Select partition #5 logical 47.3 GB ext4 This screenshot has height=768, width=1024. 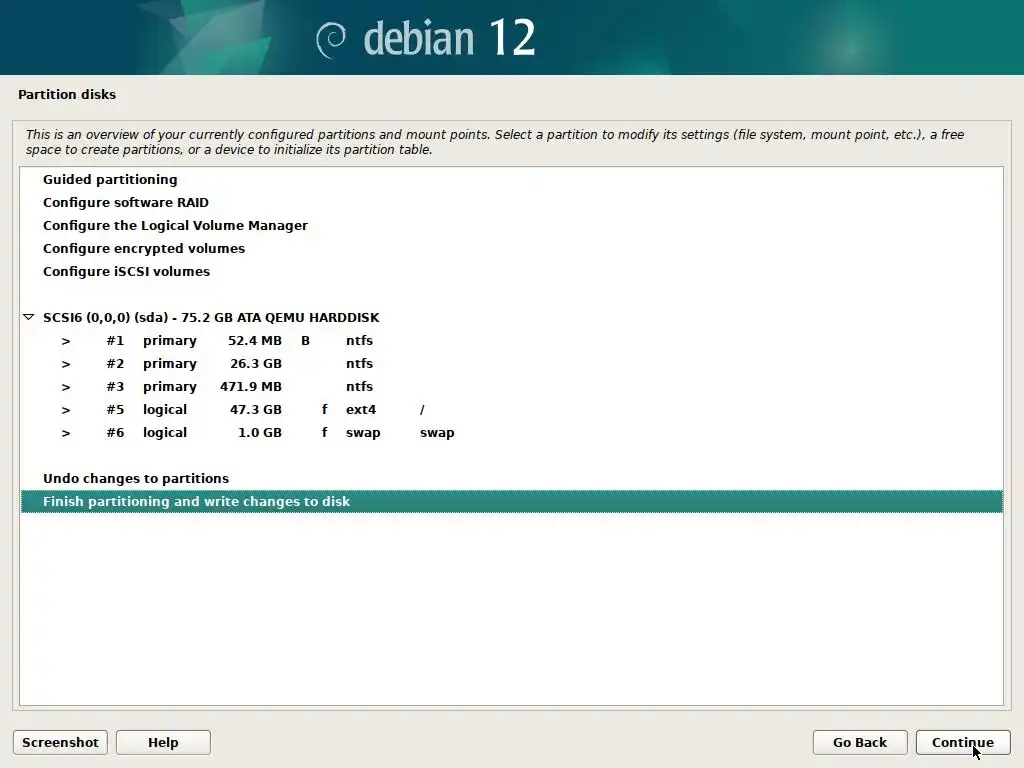tap(511, 409)
